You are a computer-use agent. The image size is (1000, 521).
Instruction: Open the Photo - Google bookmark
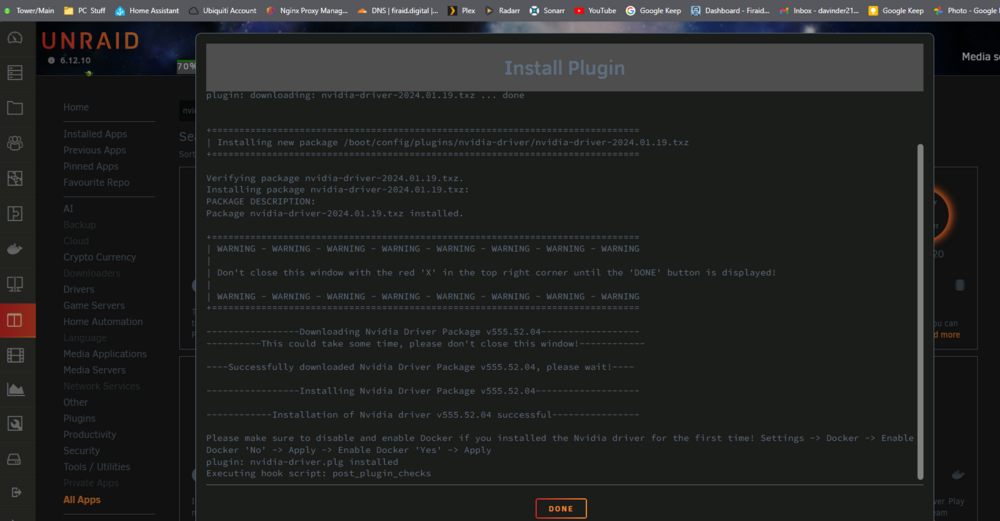pyautogui.click(x=966, y=10)
